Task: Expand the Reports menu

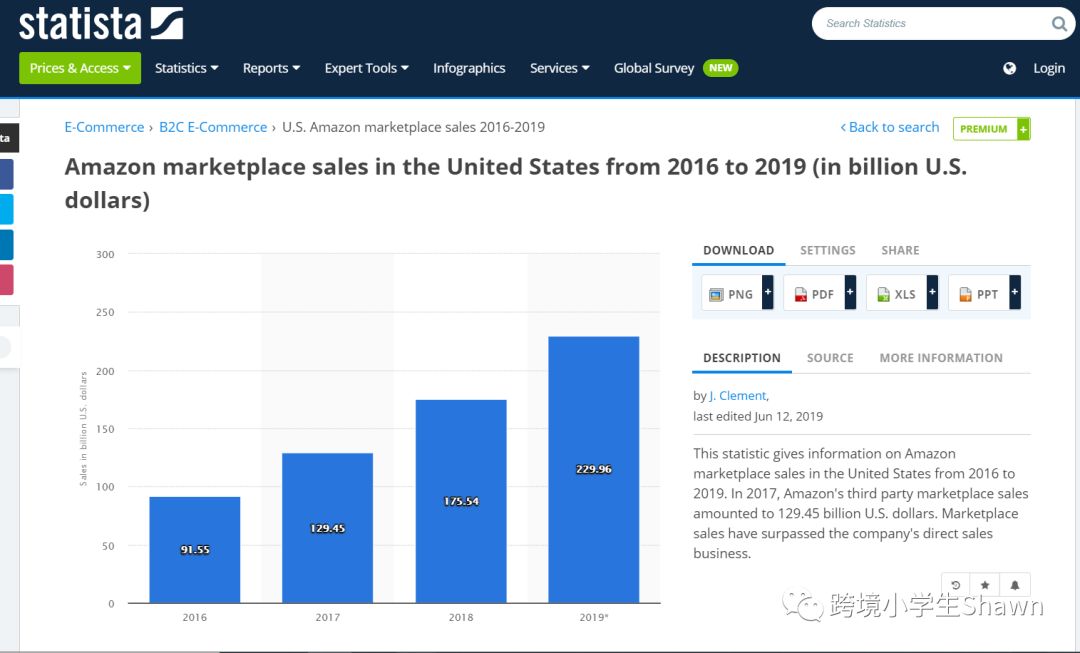Action: [271, 68]
